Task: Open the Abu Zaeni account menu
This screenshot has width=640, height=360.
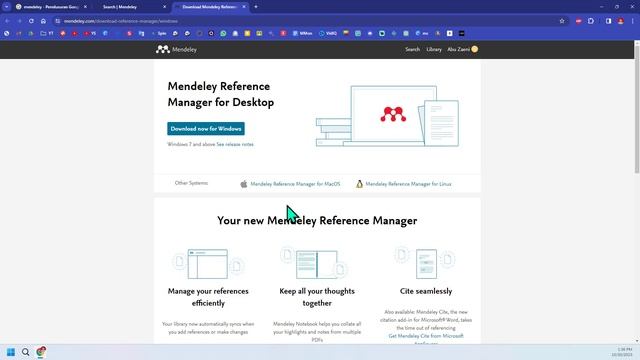Action: tap(462, 49)
